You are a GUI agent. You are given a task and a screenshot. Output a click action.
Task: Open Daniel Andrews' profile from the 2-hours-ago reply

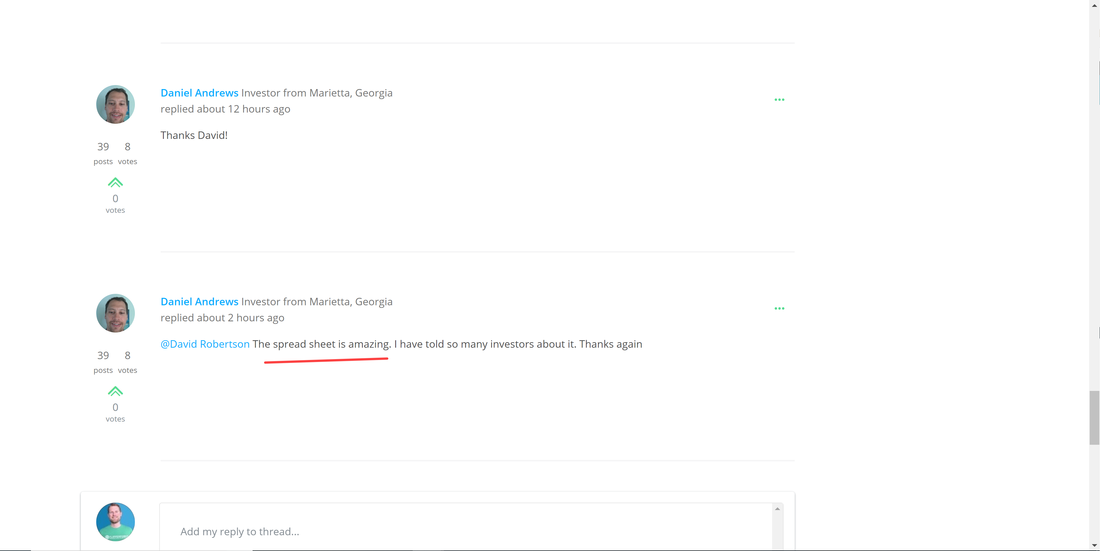(199, 302)
